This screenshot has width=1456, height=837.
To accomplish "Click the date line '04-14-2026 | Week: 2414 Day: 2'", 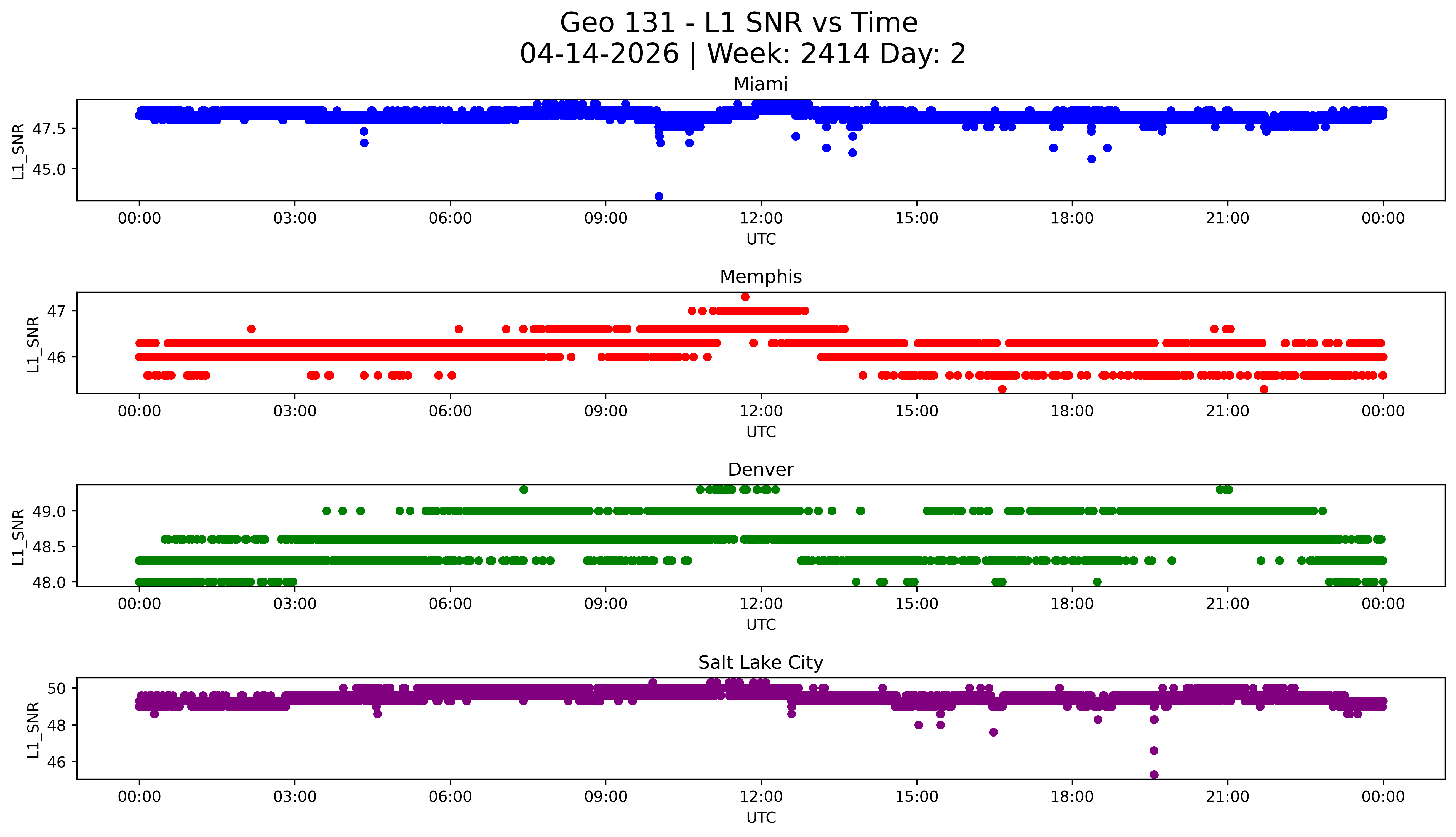I will [x=742, y=54].
